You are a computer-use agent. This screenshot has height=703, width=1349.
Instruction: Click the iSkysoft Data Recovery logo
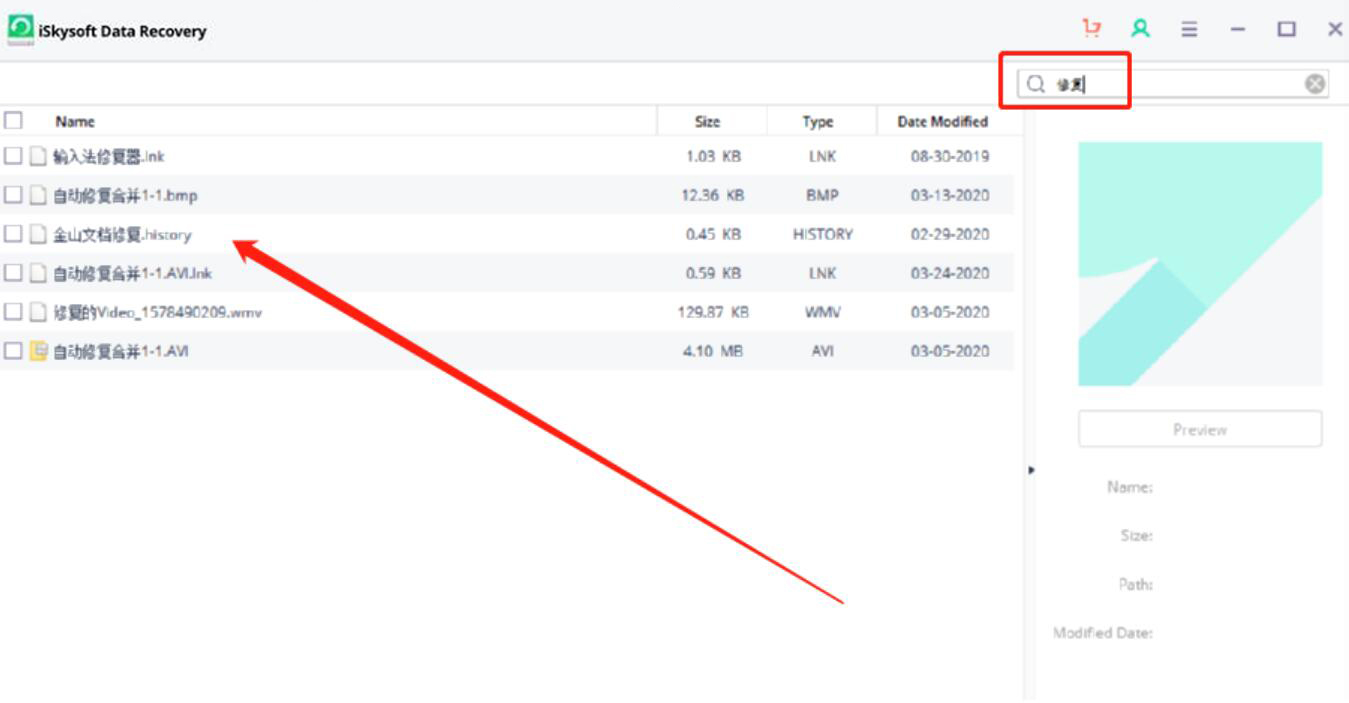click(20, 29)
